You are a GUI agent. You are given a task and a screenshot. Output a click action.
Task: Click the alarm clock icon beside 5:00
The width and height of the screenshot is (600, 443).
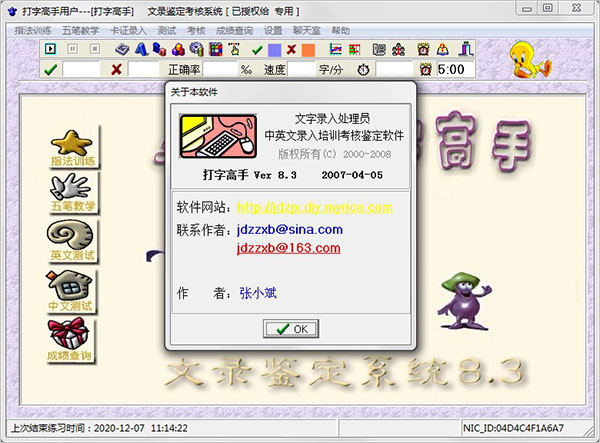[425, 69]
